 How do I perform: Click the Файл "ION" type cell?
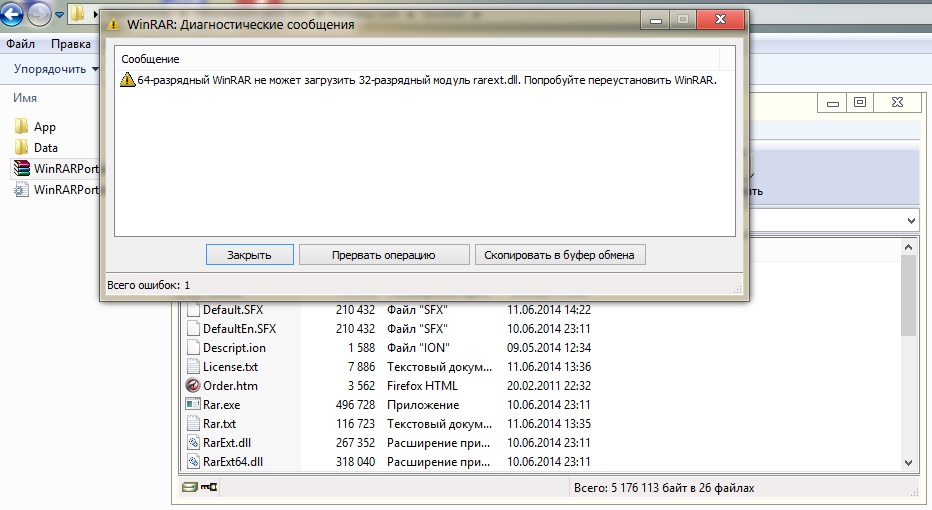tap(418, 348)
